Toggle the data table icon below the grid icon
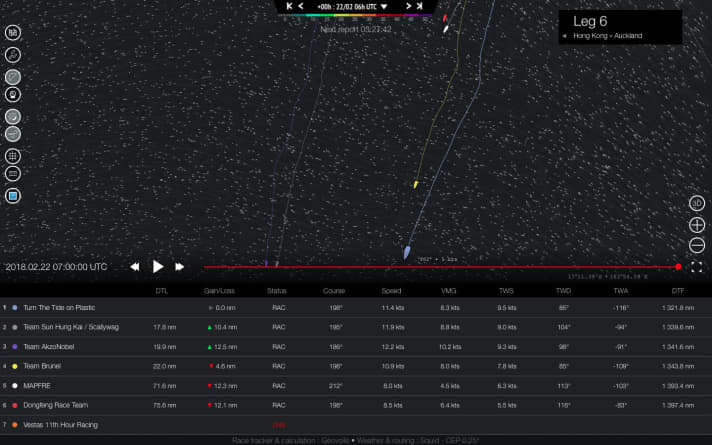This screenshot has width=712, height=445. click(x=13, y=173)
